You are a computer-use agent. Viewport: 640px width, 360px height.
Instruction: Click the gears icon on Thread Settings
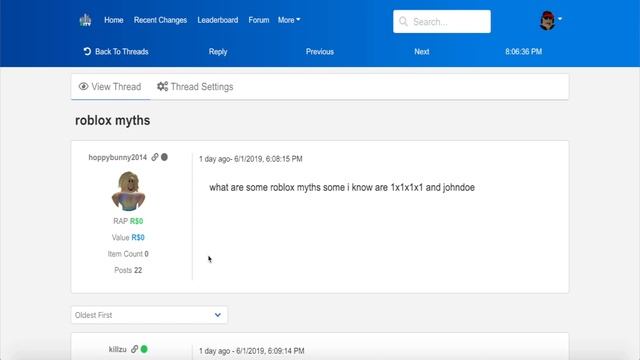coord(162,87)
